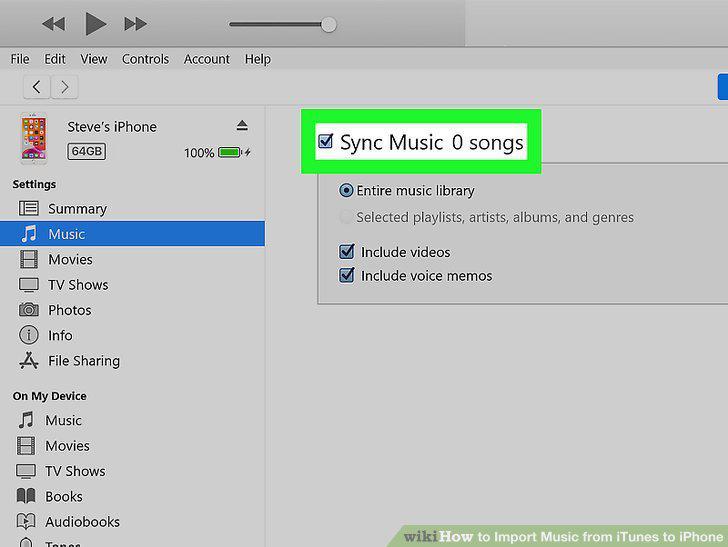Image resolution: width=728 pixels, height=547 pixels.
Task: Select Entire music library radio button
Action: [346, 190]
